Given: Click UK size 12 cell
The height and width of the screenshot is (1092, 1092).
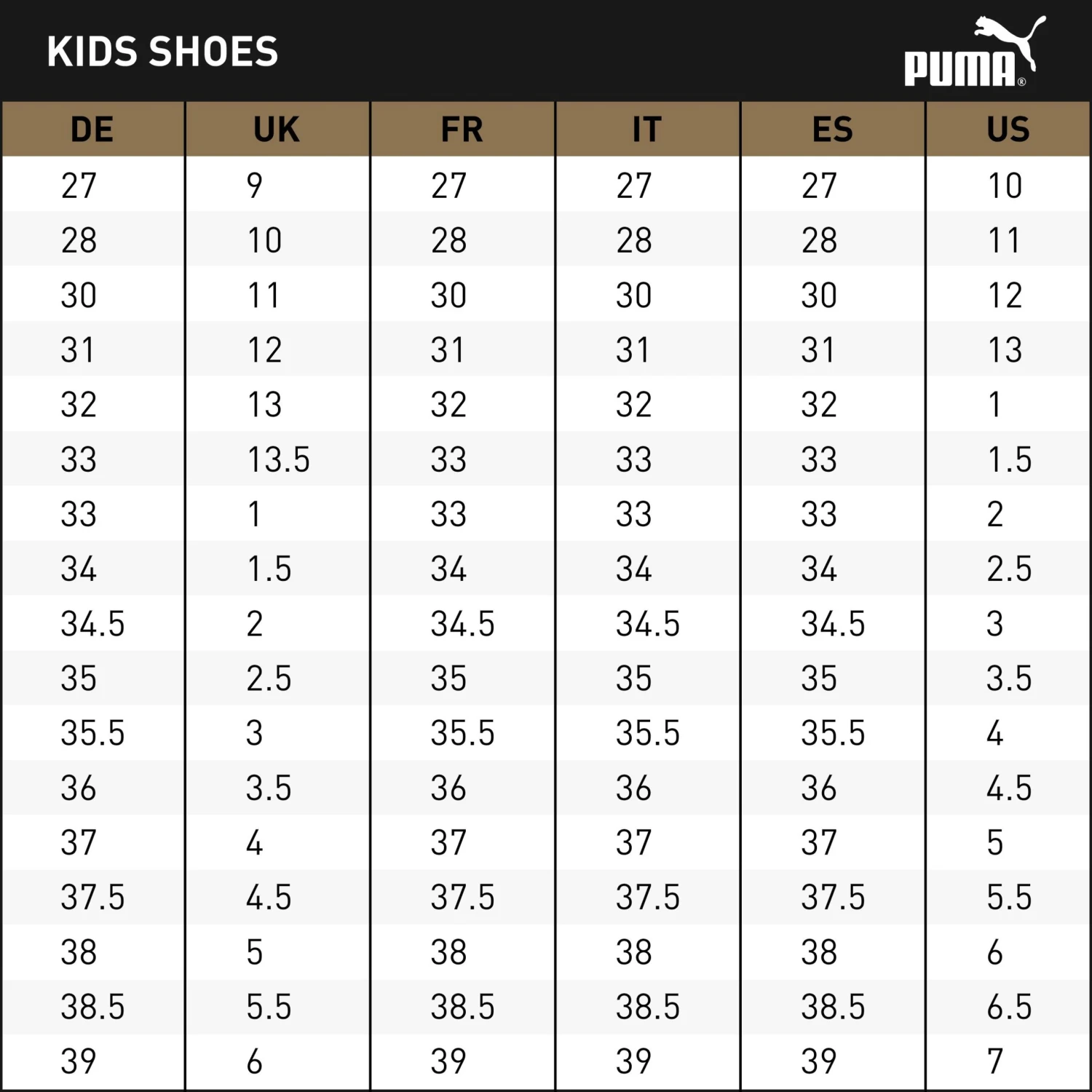Looking at the screenshot, I should coord(264,350).
